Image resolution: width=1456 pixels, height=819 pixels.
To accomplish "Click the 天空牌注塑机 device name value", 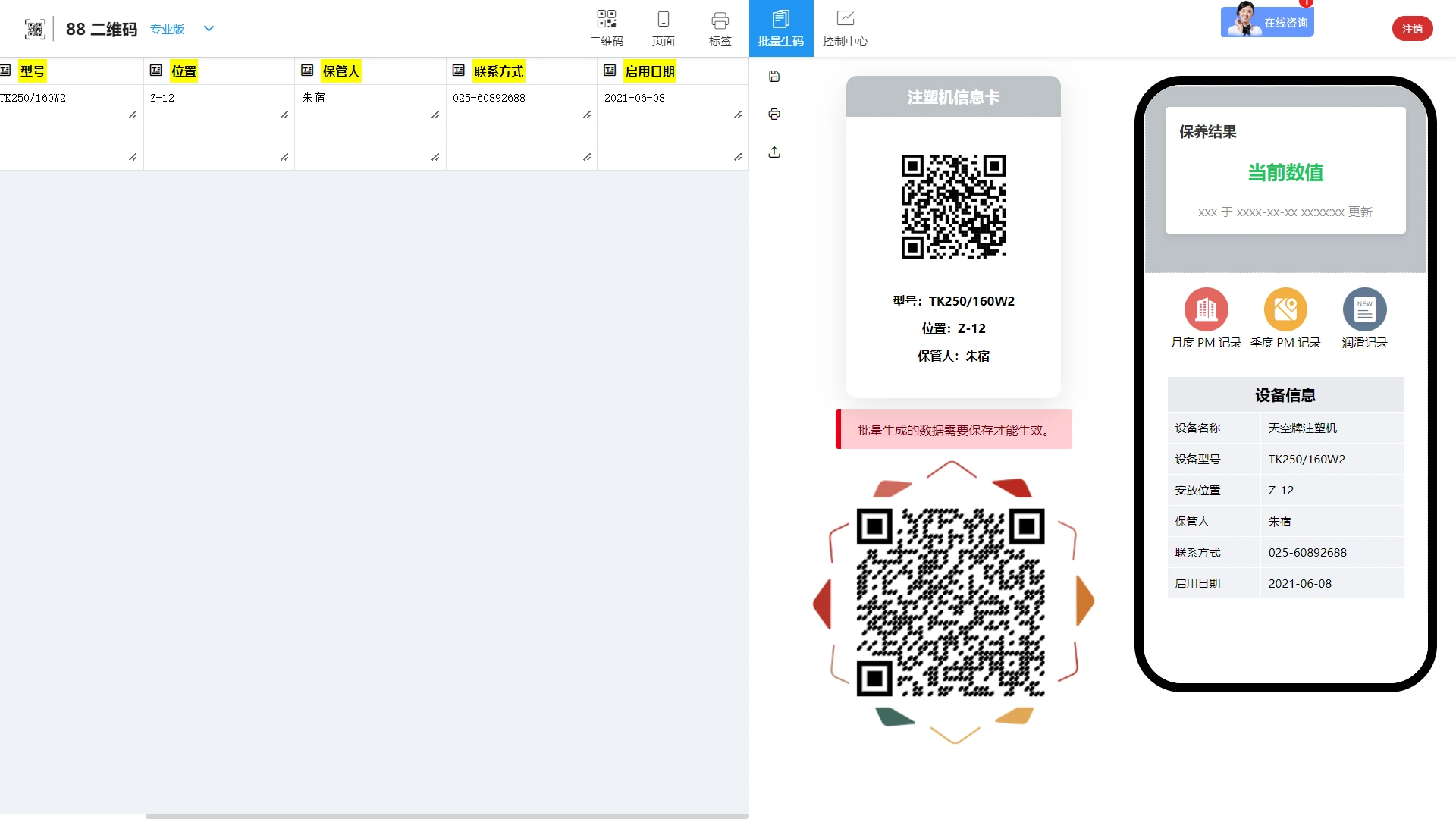I will coord(1303,428).
